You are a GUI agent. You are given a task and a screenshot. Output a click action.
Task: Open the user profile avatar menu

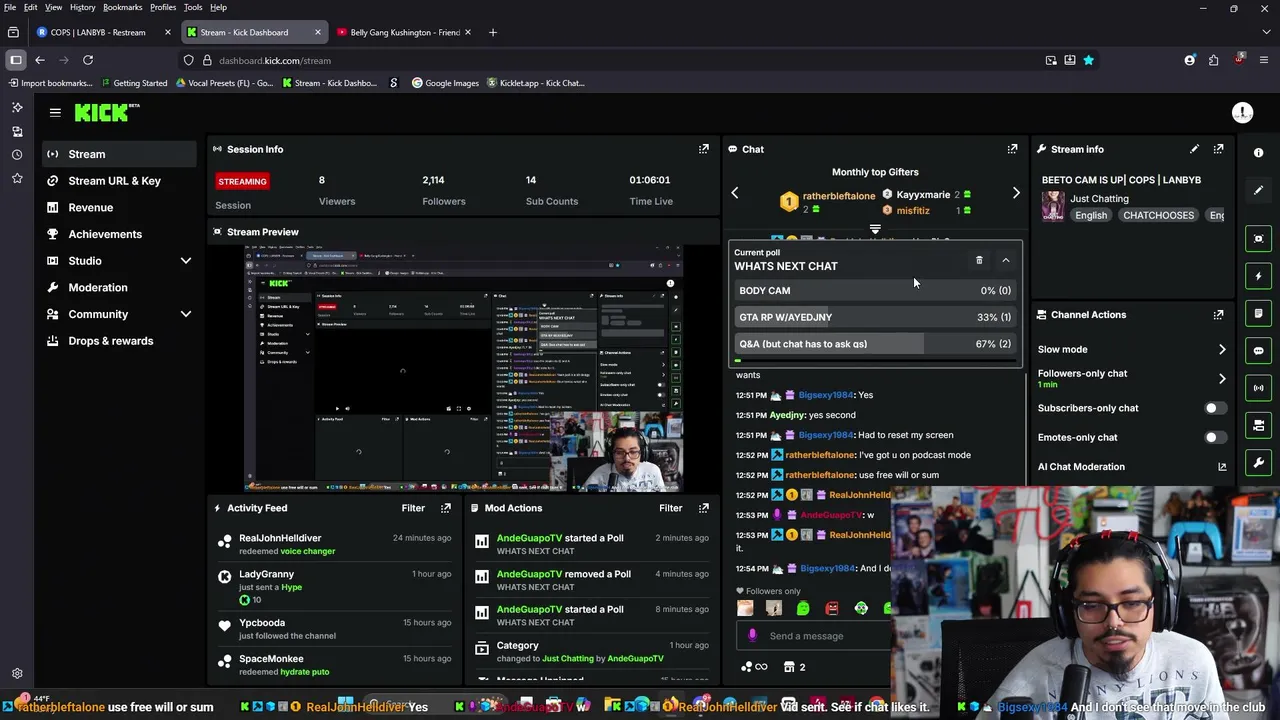point(1242,113)
